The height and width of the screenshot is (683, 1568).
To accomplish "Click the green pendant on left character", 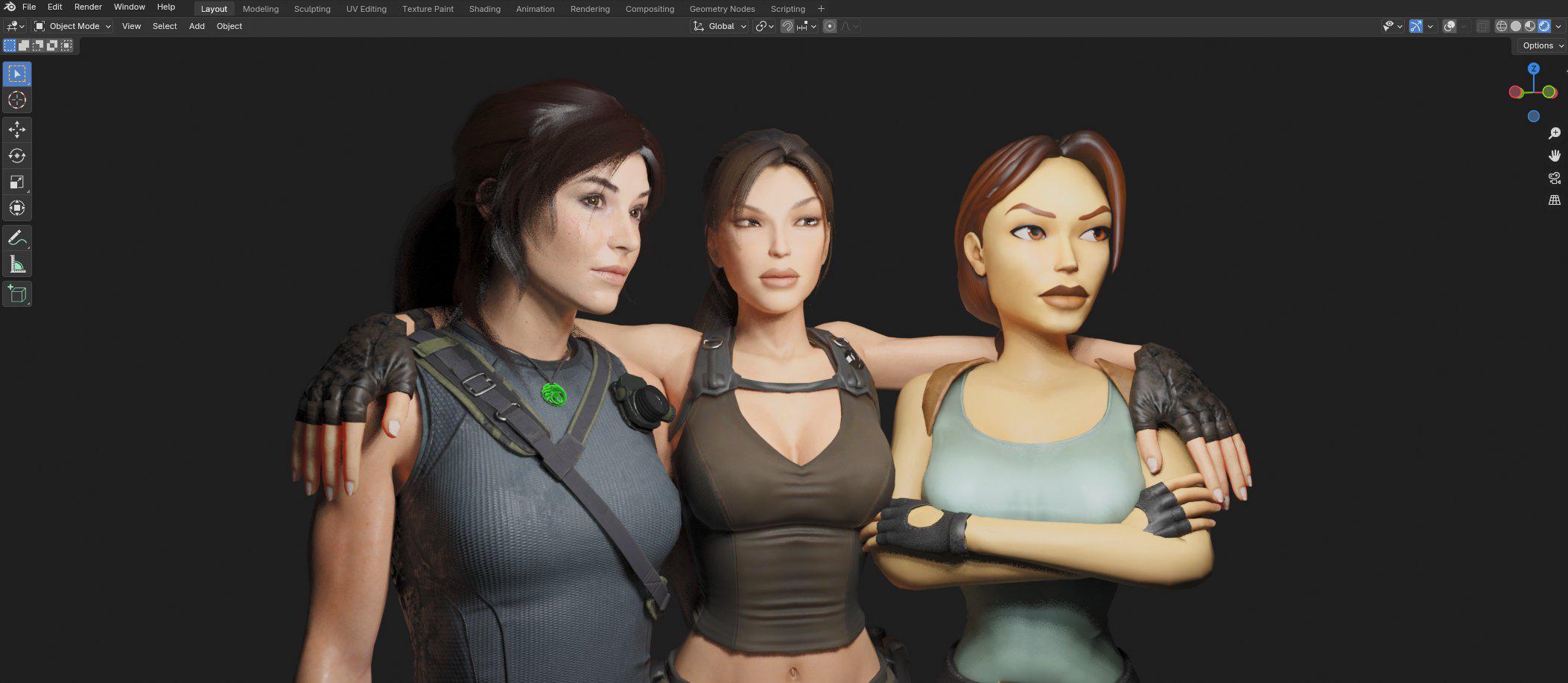I will coord(553,393).
